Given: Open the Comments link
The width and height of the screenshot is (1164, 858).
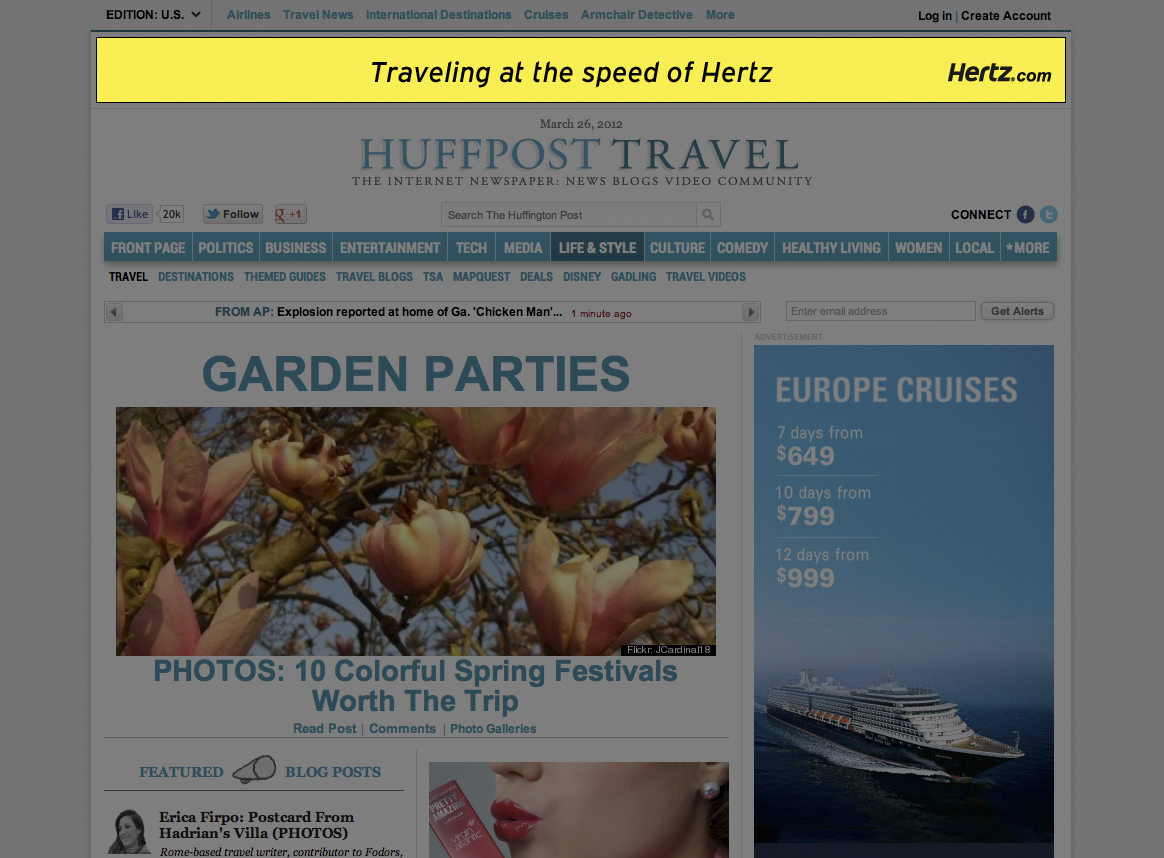Looking at the screenshot, I should 402,729.
